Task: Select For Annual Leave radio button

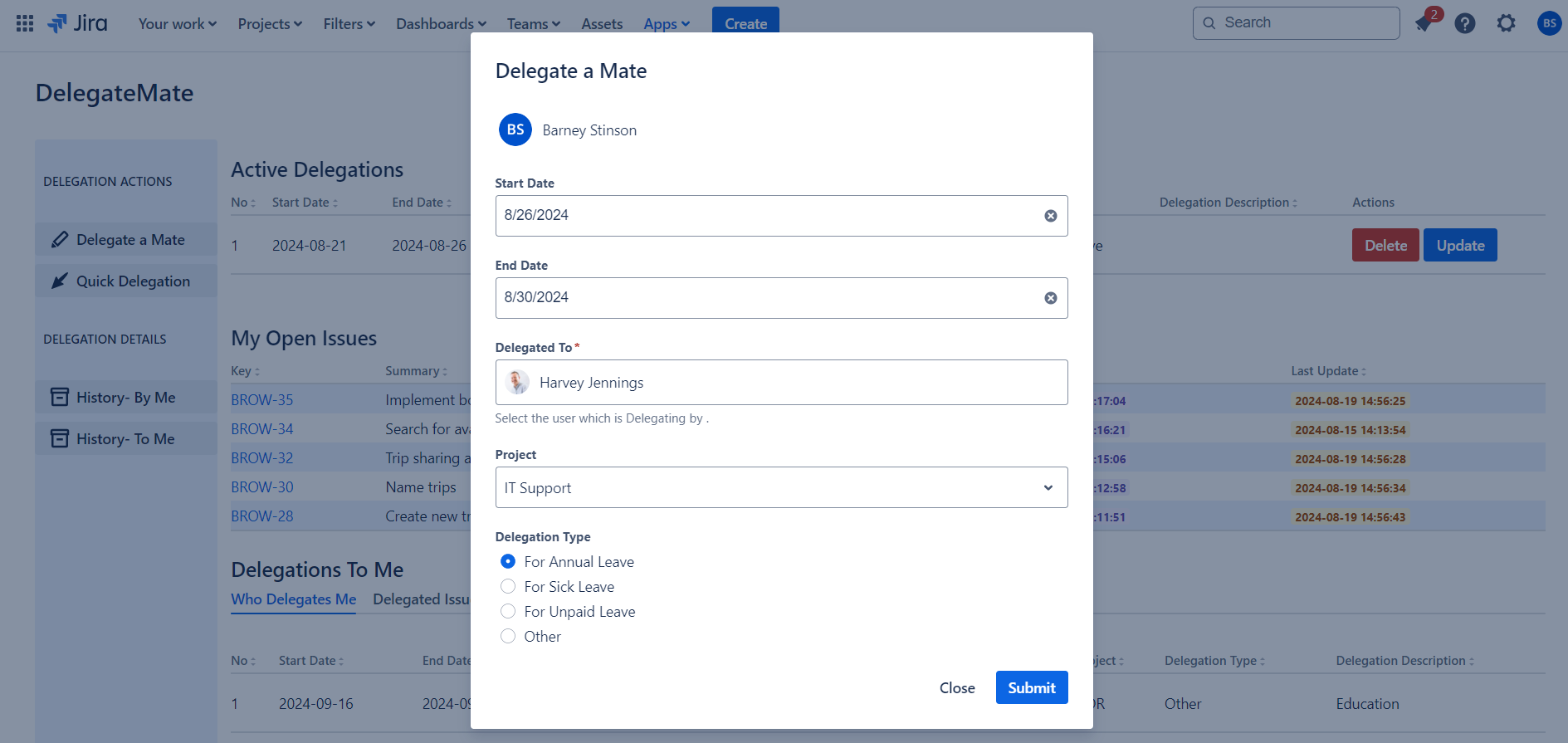Action: tap(508, 562)
